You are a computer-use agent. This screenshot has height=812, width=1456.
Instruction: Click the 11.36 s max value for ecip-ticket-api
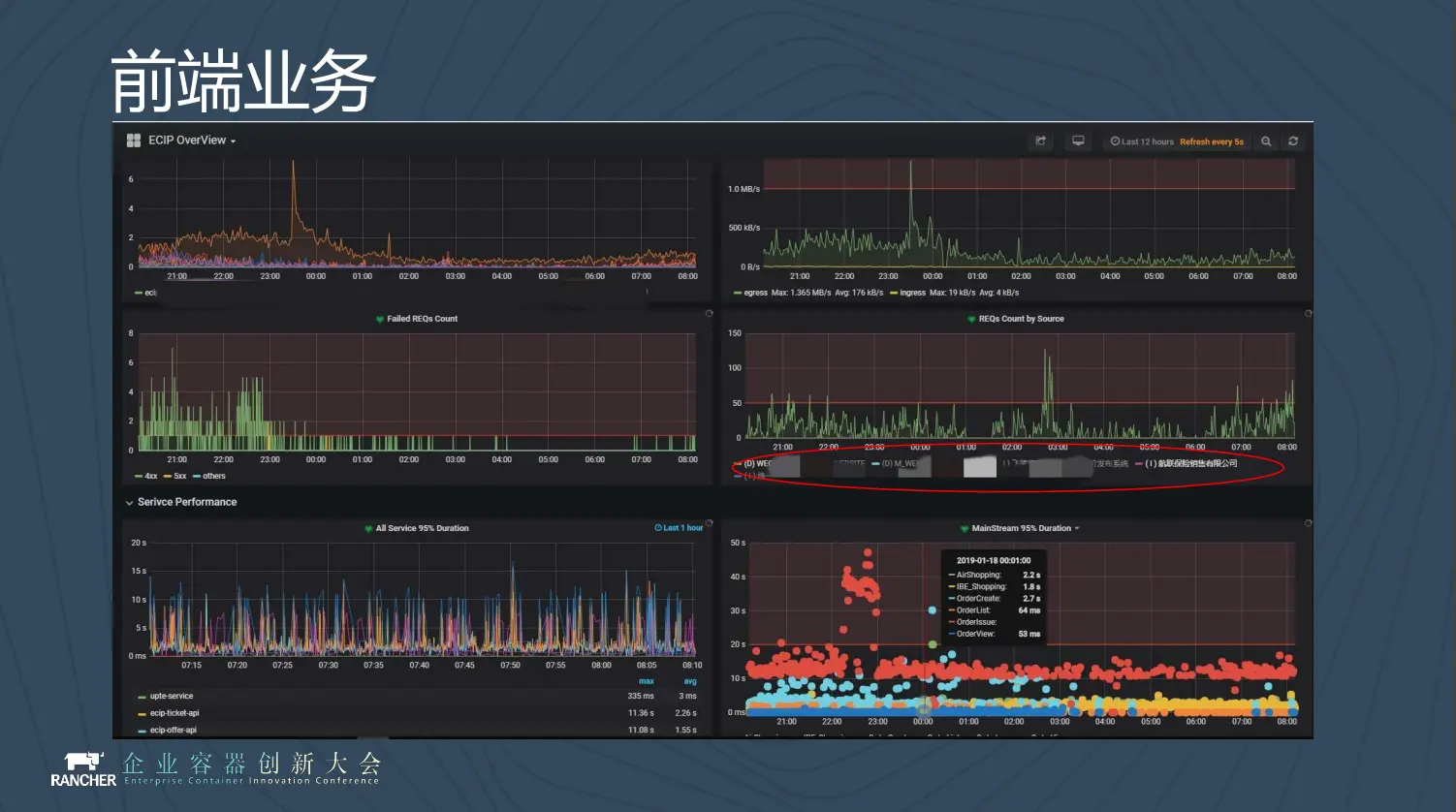641,713
